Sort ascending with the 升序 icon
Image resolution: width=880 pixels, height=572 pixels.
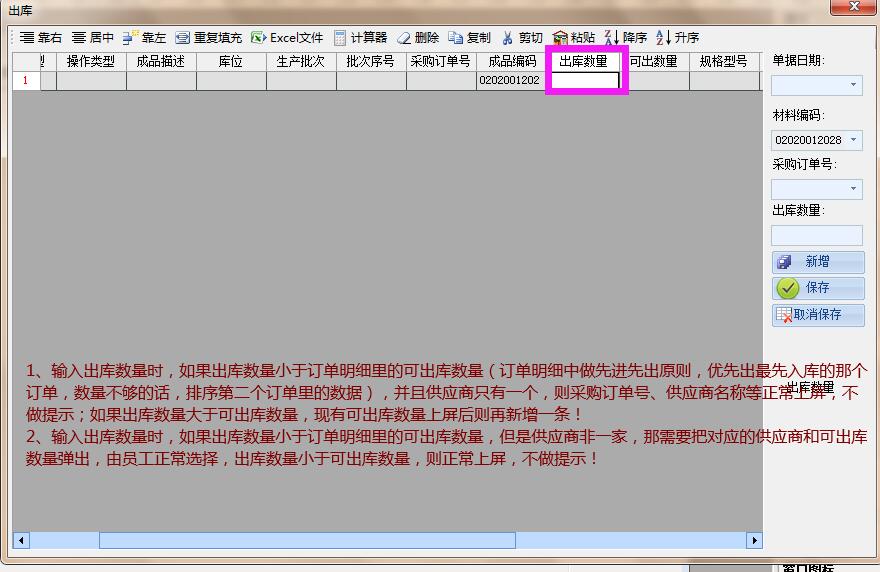click(x=663, y=38)
